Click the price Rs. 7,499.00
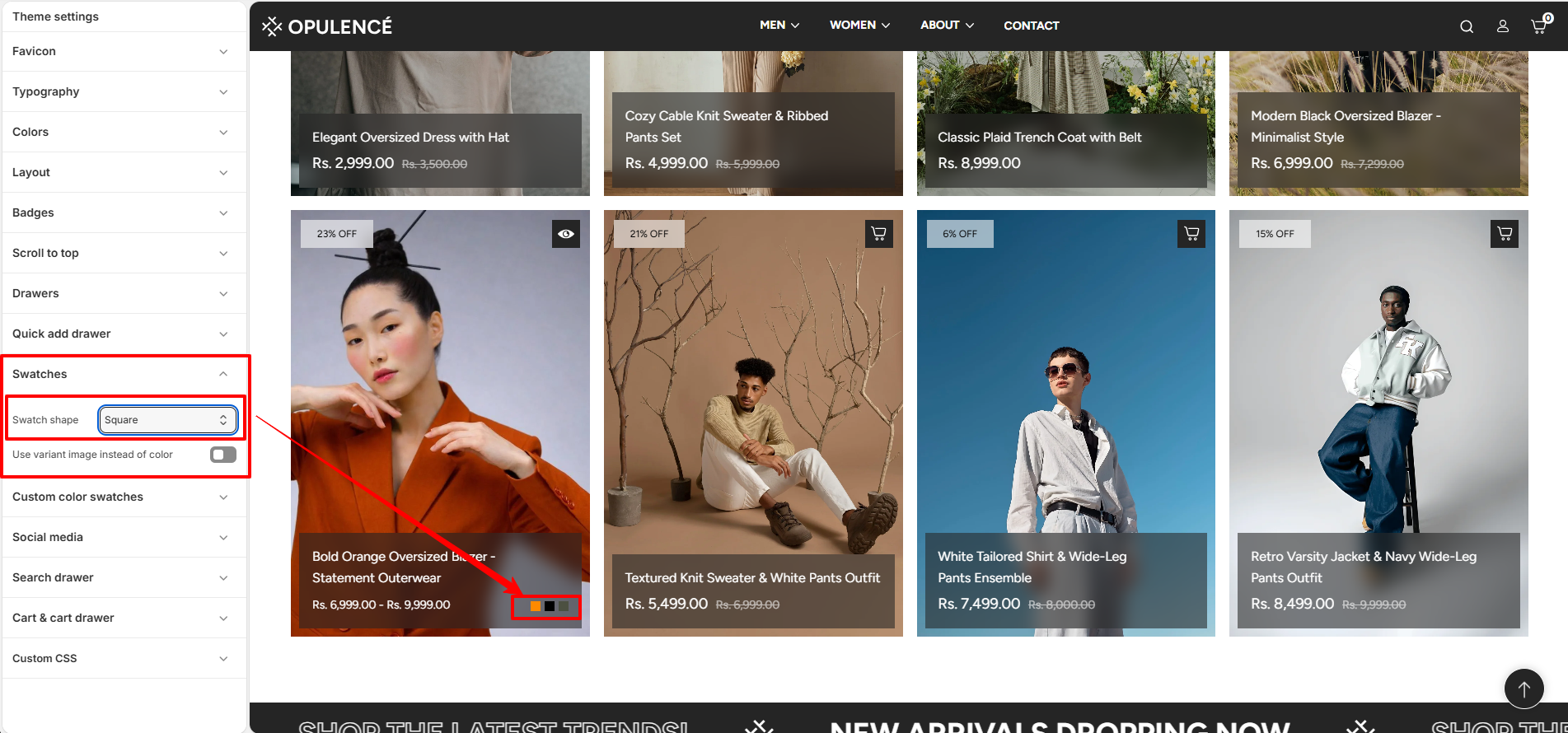 tap(979, 604)
